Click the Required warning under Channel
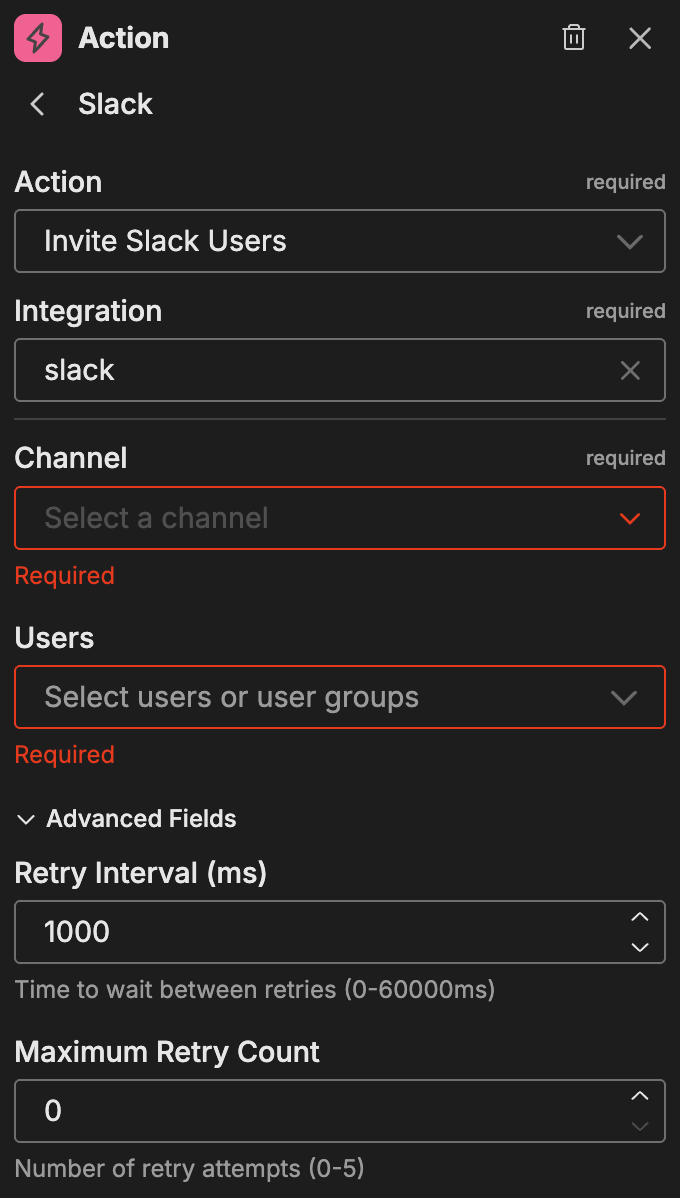Screen dimensions: 680x1198 click(x=64, y=575)
